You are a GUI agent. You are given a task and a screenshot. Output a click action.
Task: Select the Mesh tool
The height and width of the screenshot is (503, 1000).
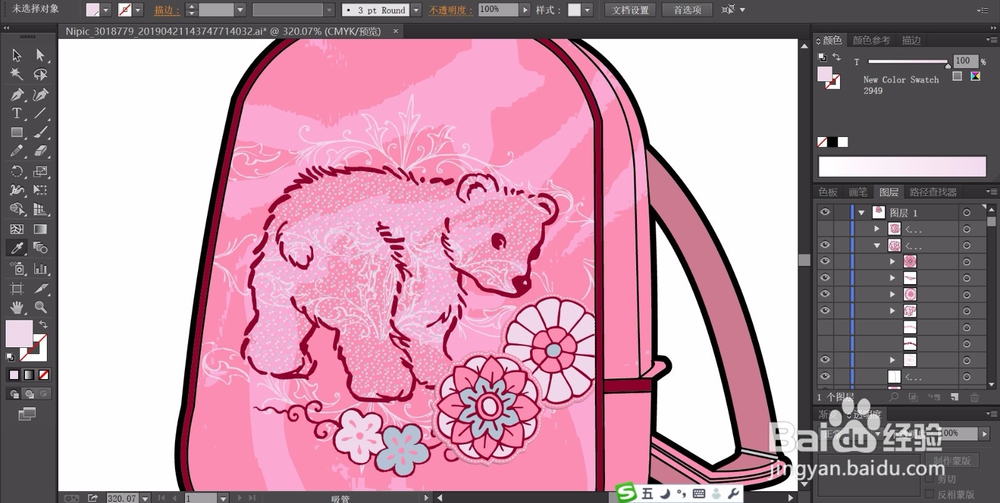click(x=17, y=229)
